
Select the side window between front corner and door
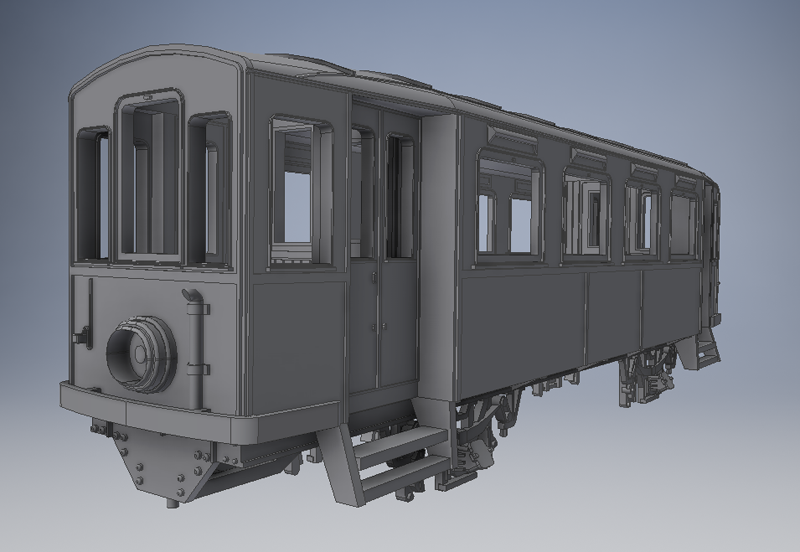tap(301, 190)
